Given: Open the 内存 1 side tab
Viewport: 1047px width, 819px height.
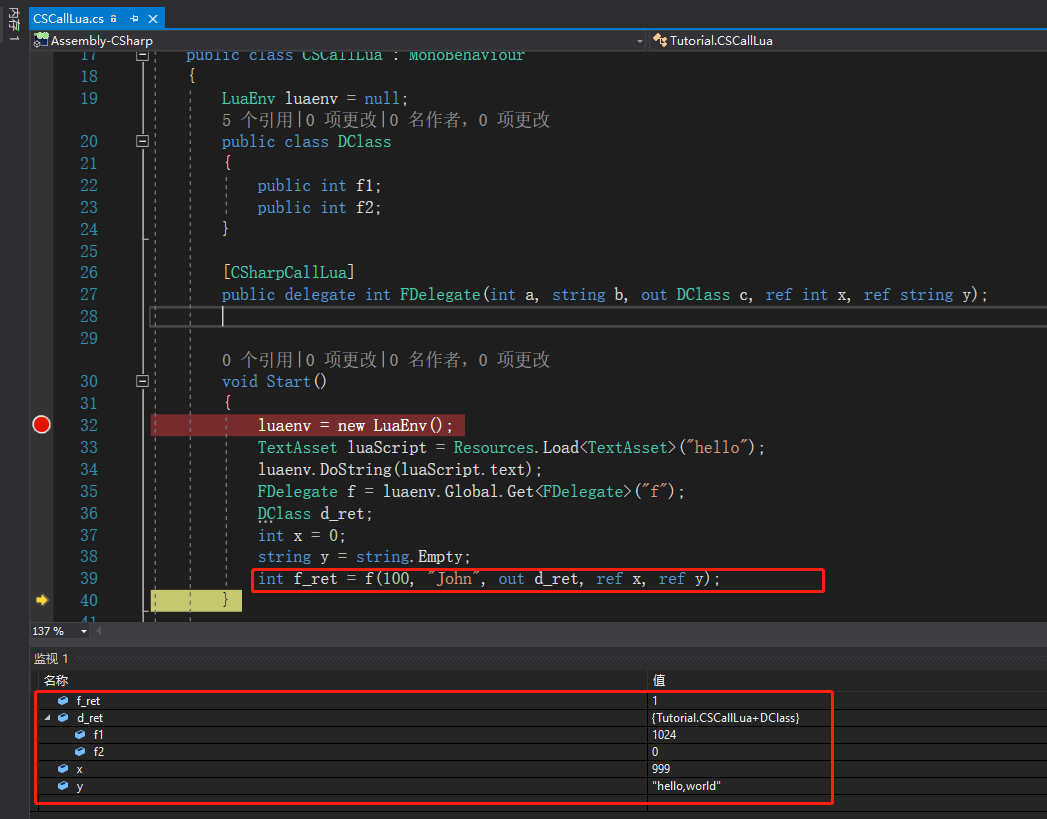Looking at the screenshot, I should coord(13,24).
